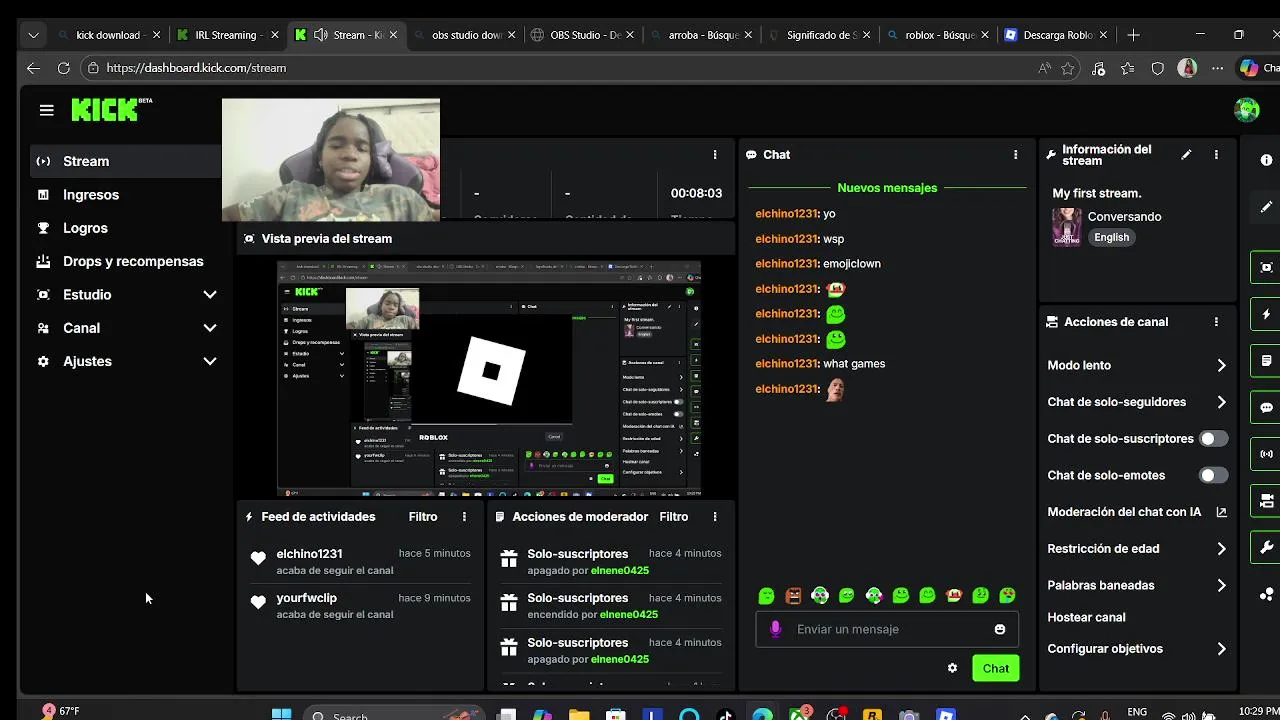The width and height of the screenshot is (1280, 720).
Task: Click the pencil icon in right strip
Action: pos(1266,207)
